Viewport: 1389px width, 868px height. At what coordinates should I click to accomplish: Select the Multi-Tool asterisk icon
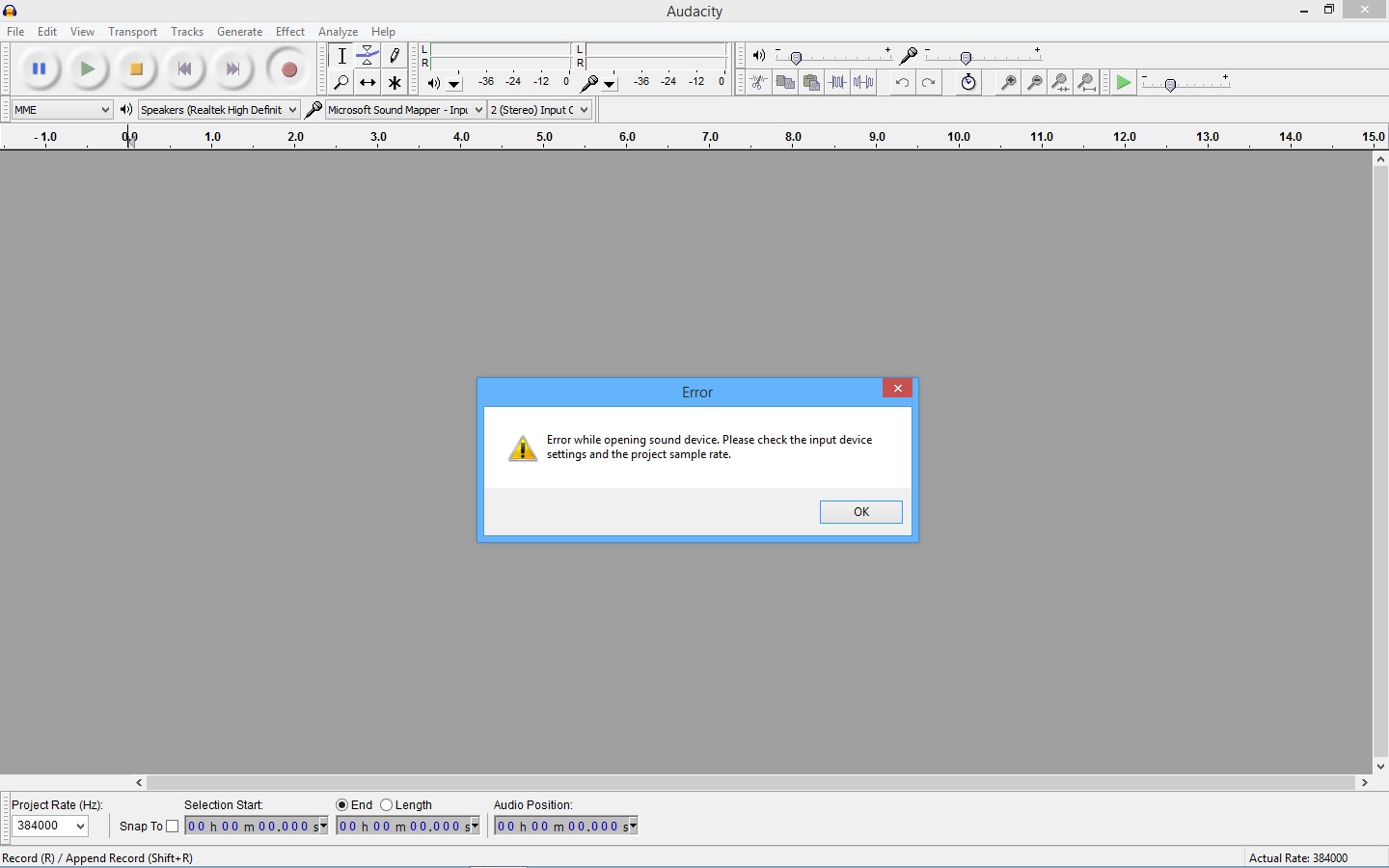(395, 83)
